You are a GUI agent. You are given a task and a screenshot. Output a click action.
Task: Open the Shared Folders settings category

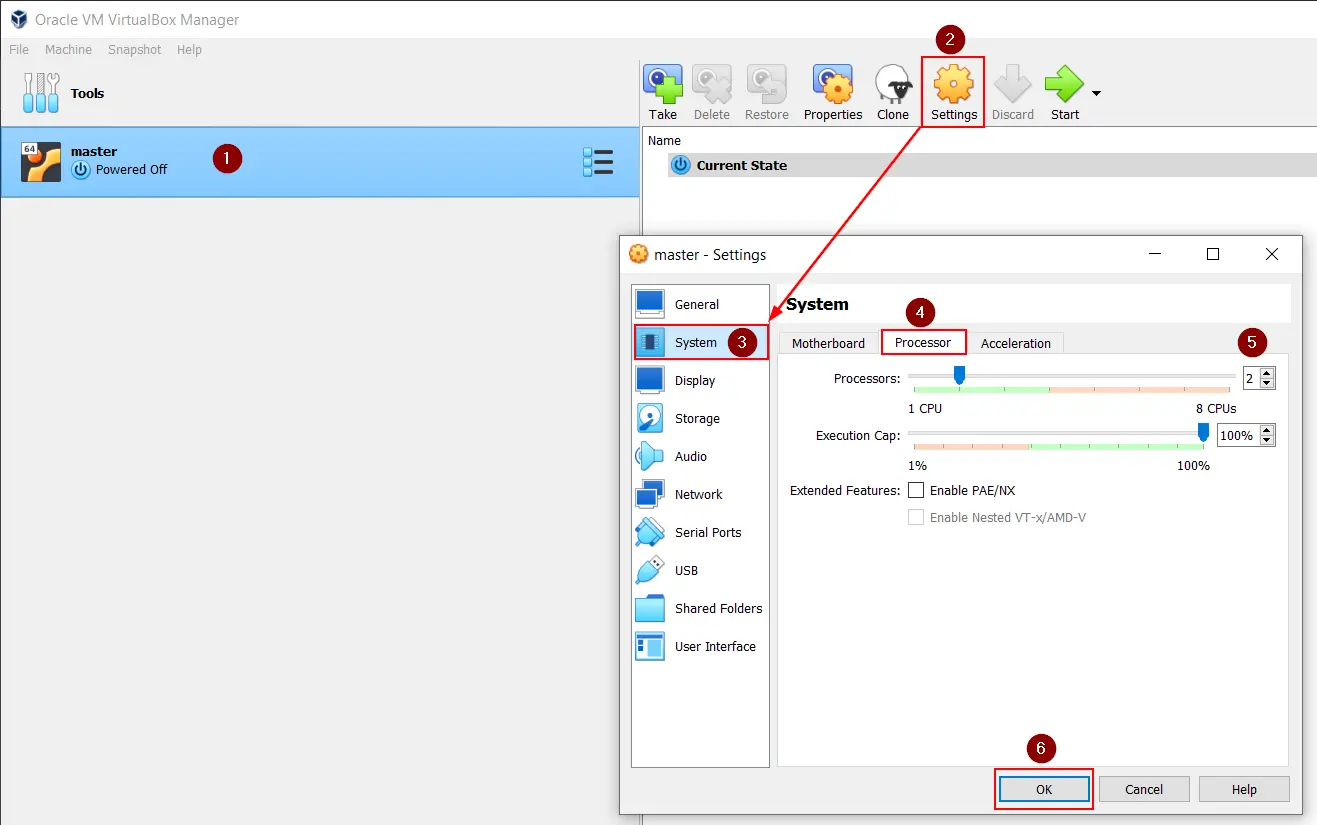coord(717,609)
